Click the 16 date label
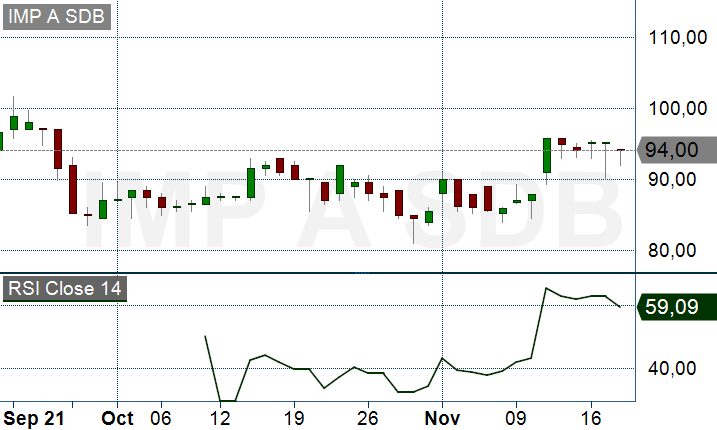 (591, 418)
